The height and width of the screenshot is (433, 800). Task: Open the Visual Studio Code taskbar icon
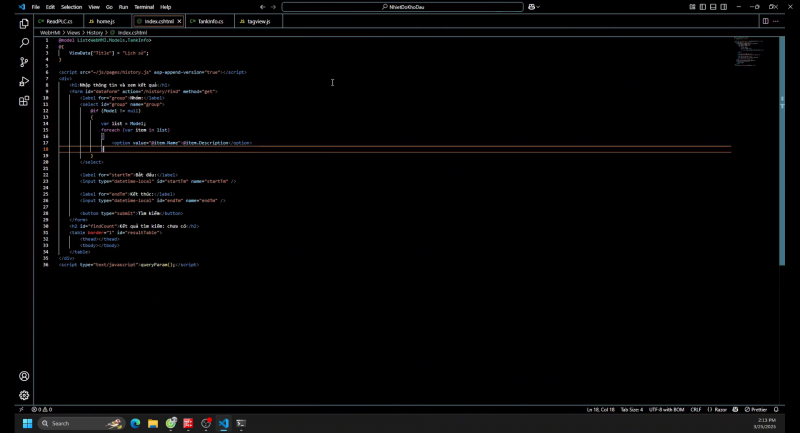(x=223, y=423)
